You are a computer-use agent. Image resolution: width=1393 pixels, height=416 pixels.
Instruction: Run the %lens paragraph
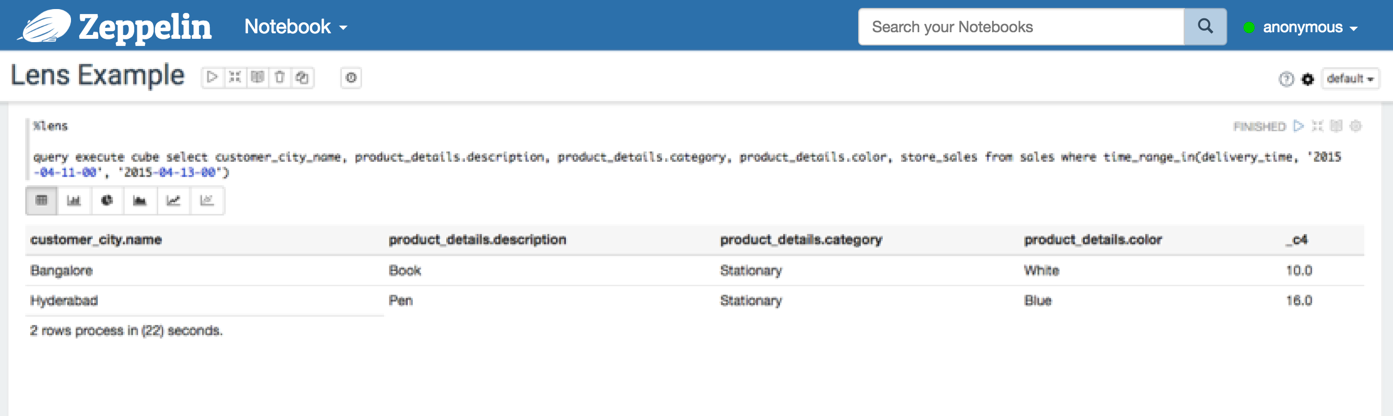pos(1299,126)
